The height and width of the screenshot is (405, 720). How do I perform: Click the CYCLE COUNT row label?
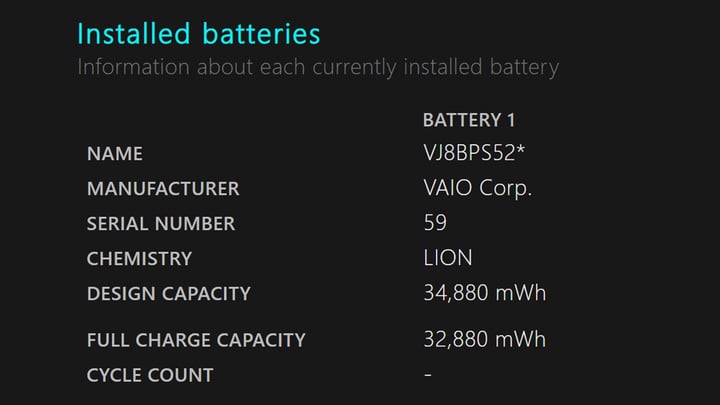coord(150,376)
